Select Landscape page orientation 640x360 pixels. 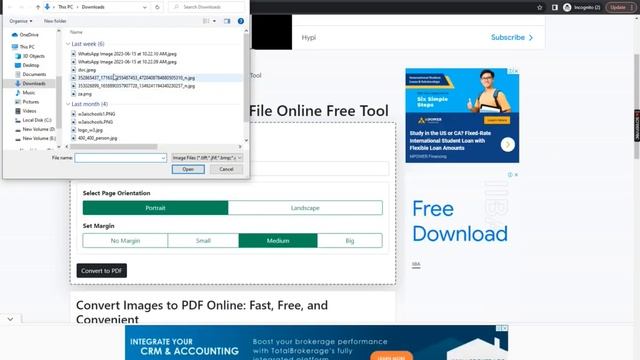click(305, 208)
